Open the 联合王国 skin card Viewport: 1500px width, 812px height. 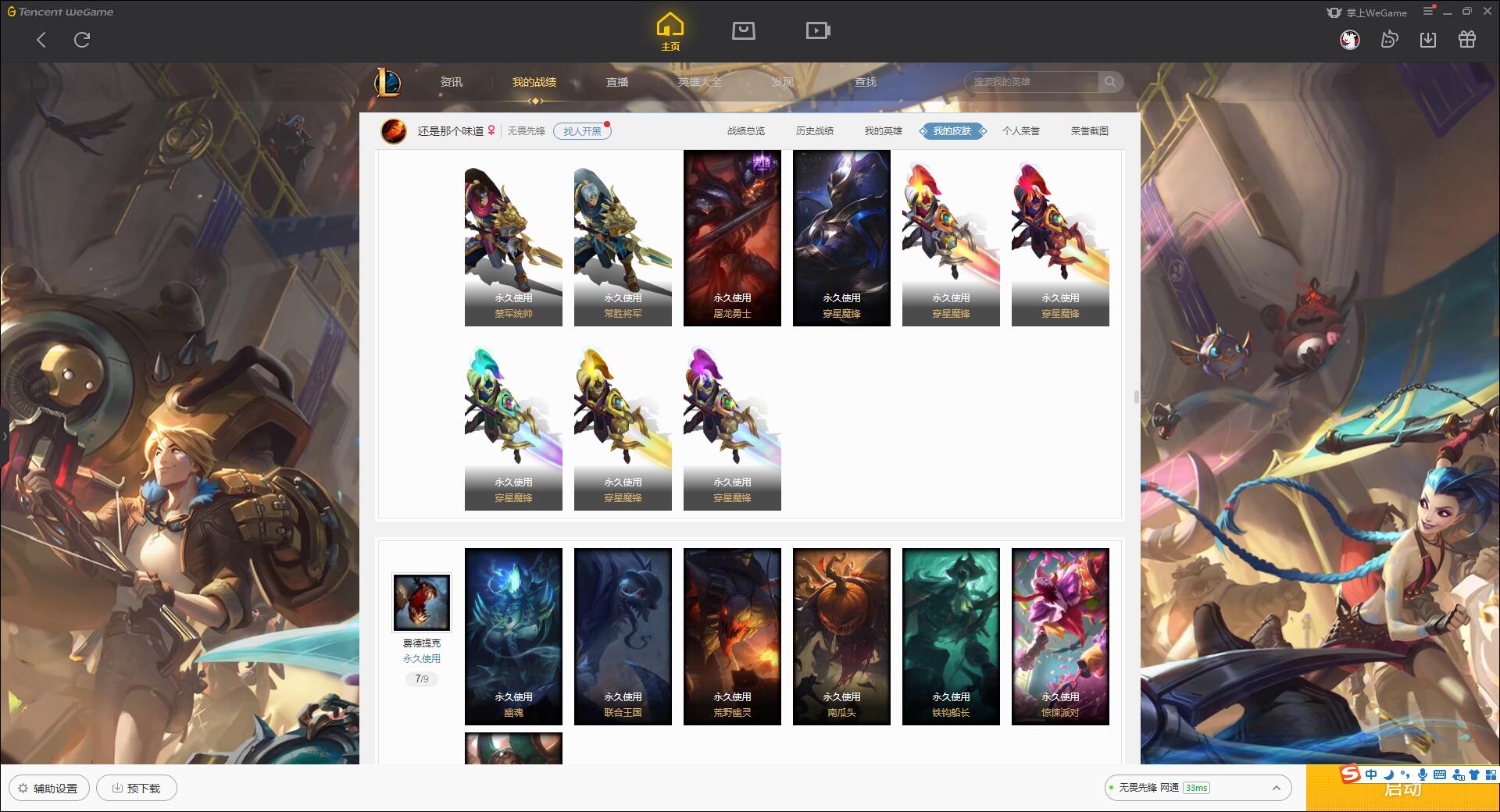pos(623,636)
